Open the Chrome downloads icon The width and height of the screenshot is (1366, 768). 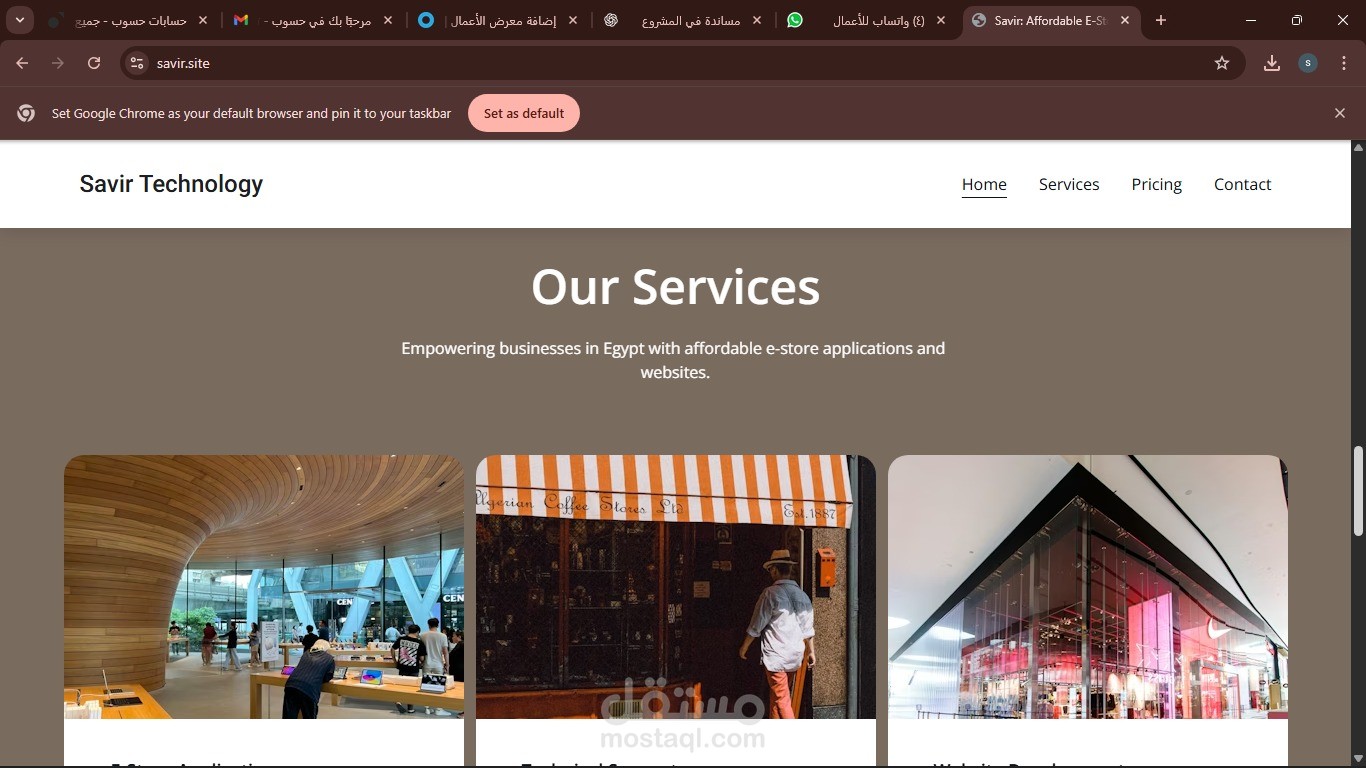coord(1272,63)
